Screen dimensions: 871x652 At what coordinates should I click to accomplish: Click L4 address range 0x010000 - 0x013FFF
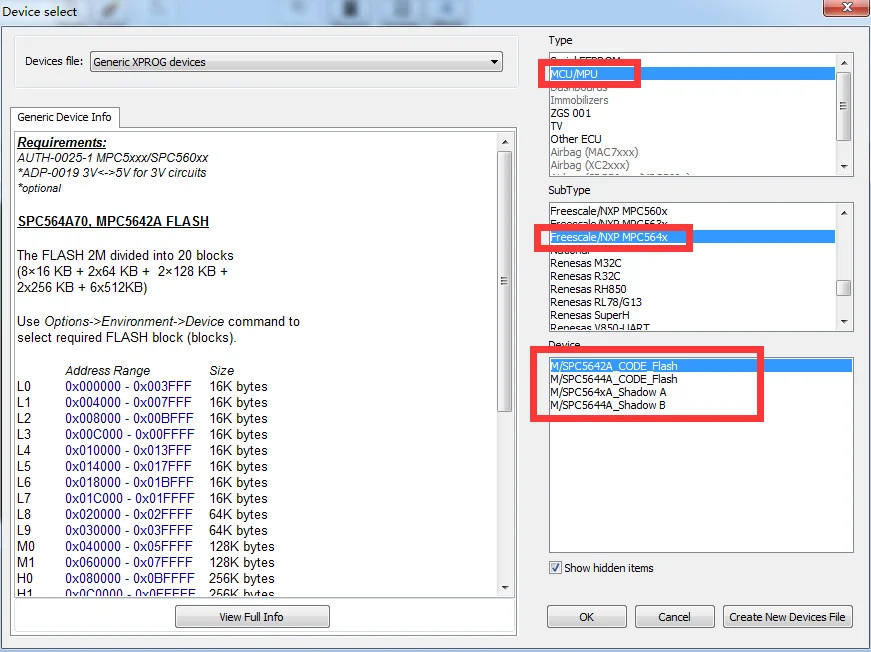pos(128,451)
